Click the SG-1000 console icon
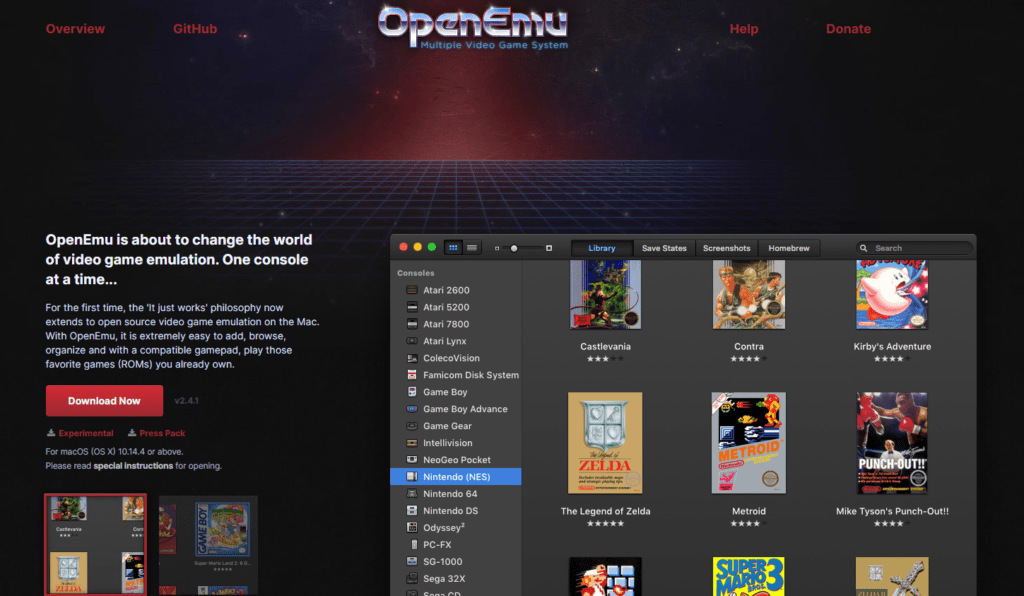Image resolution: width=1024 pixels, height=596 pixels. click(x=412, y=561)
